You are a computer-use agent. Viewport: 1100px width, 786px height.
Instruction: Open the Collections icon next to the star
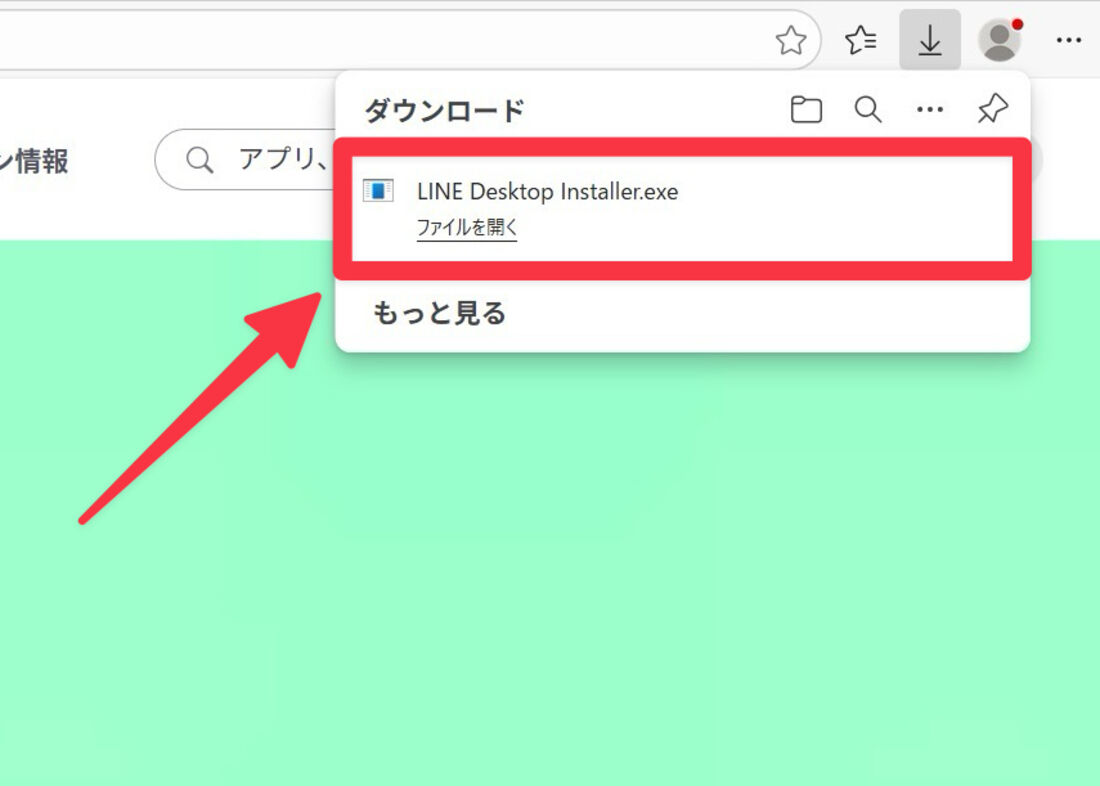pyautogui.click(x=860, y=40)
